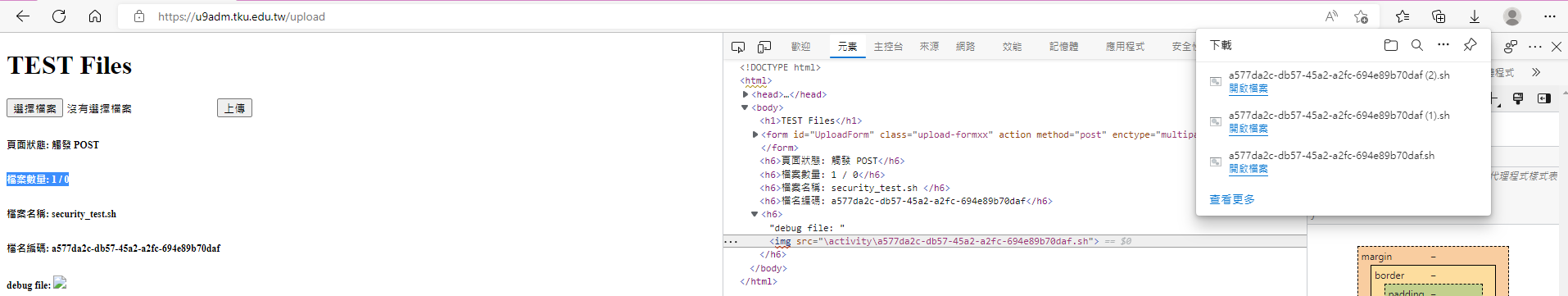Select the <img src> line in the DOM tree
Viewport: 1568px width, 296px height.
pyautogui.click(x=934, y=241)
